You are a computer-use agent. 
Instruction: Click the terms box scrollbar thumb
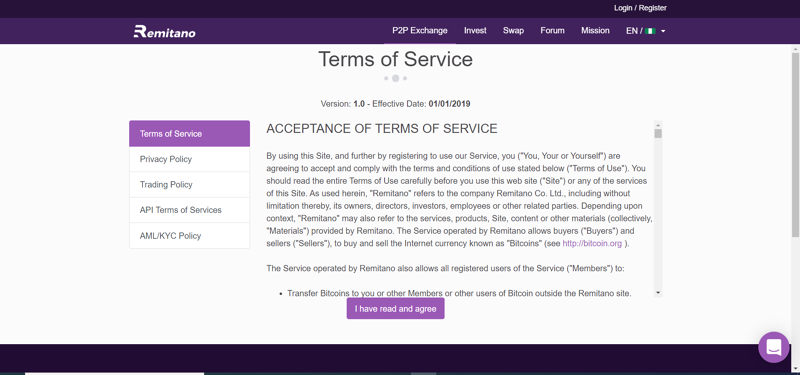(658, 134)
